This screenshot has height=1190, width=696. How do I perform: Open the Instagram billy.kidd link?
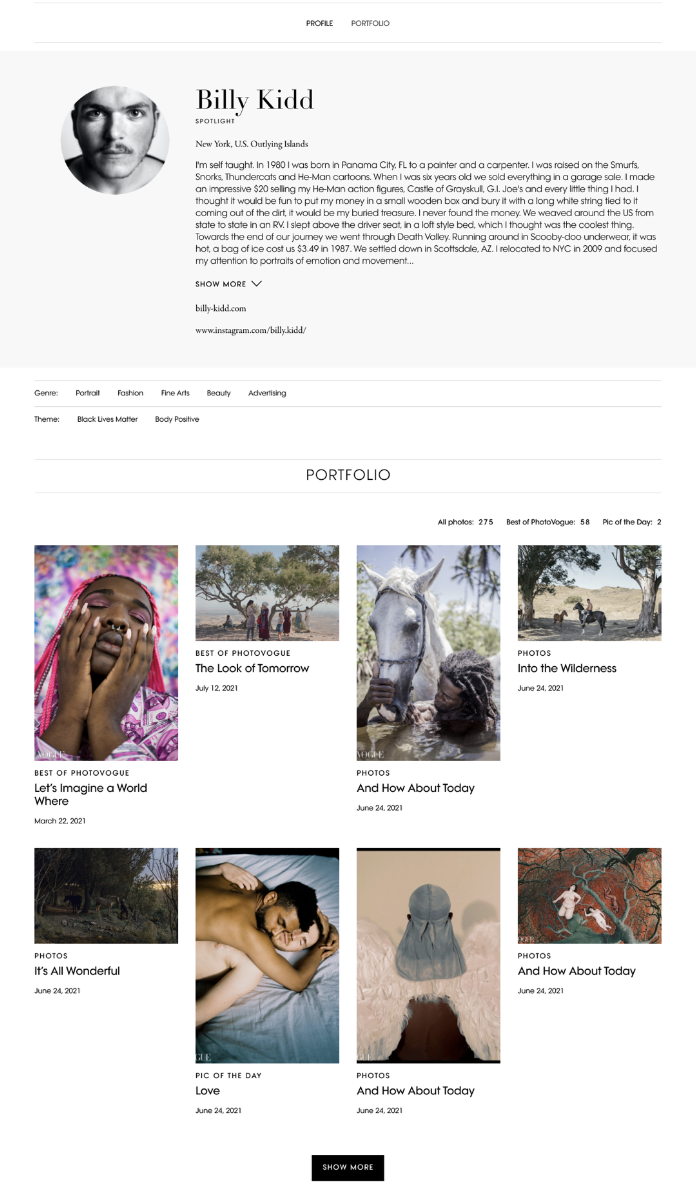pyautogui.click(x=250, y=330)
